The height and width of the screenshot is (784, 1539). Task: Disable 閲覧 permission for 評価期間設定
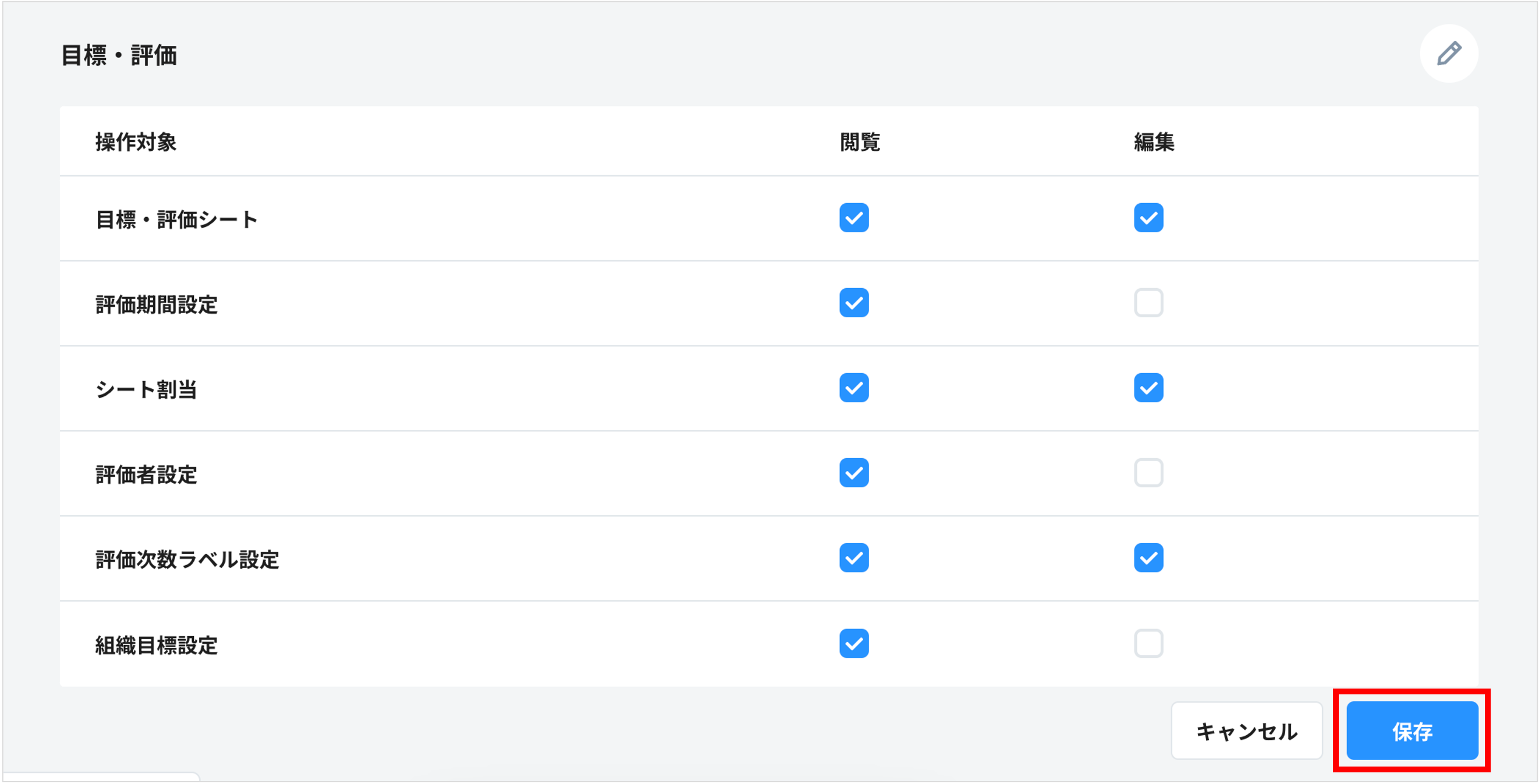click(854, 303)
